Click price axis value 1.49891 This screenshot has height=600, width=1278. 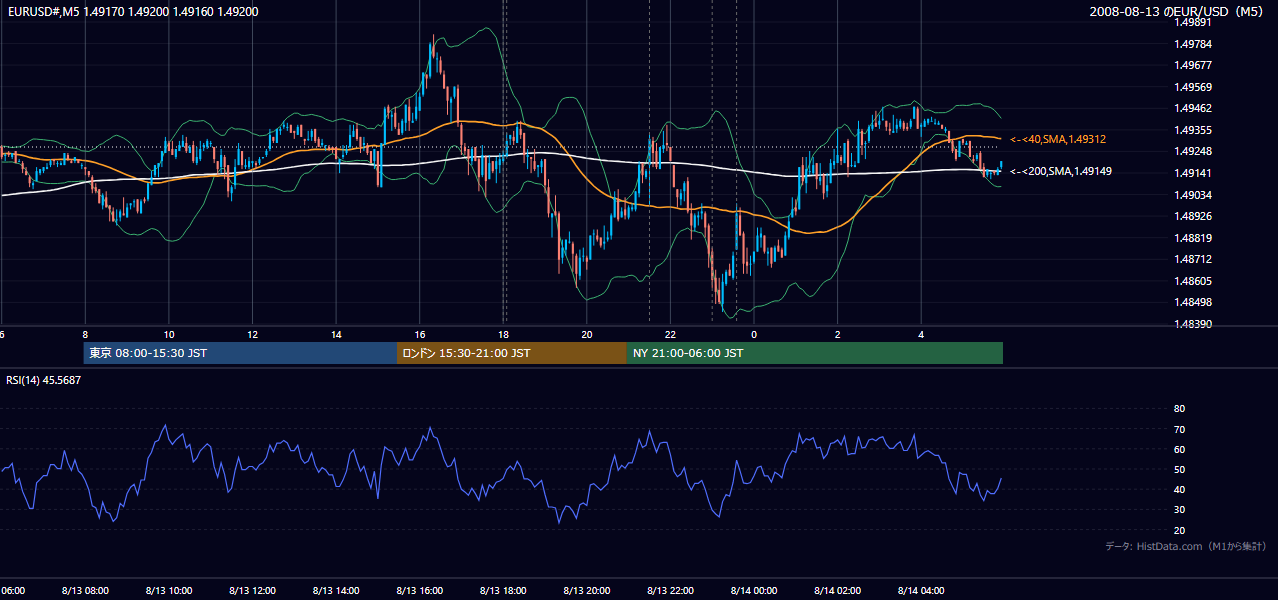[x=1194, y=22]
